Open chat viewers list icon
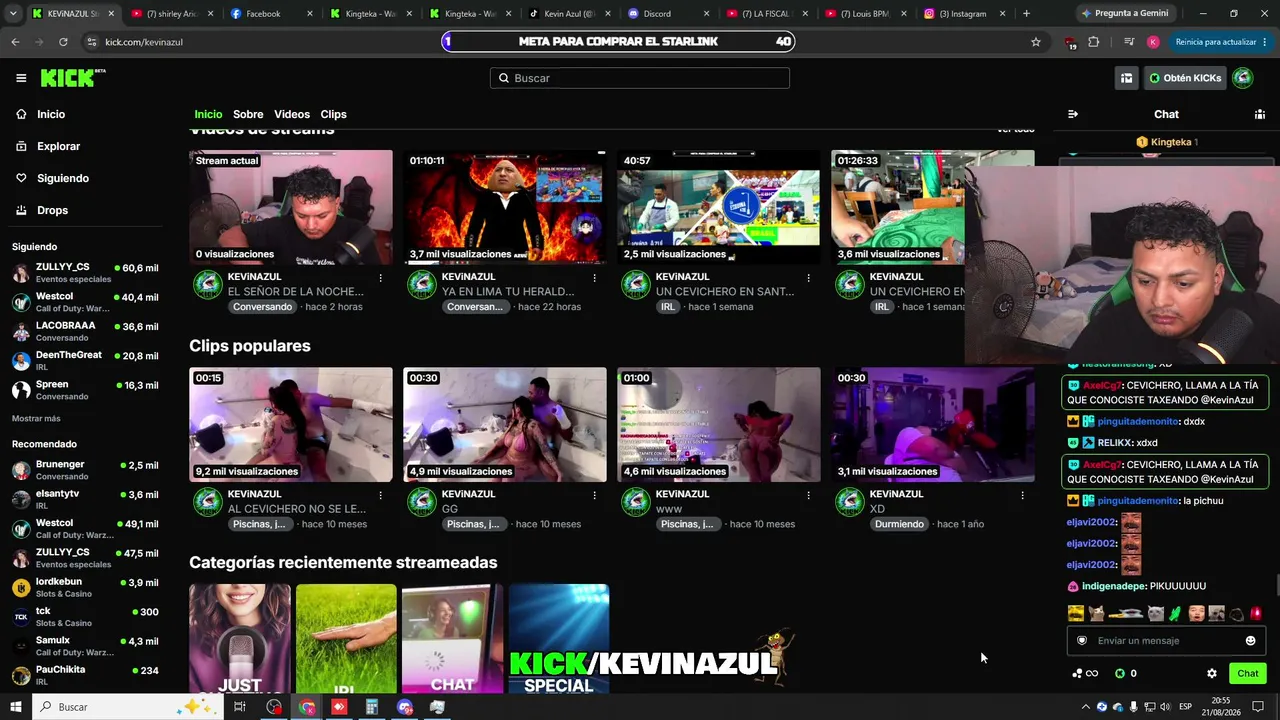 pos(1259,114)
